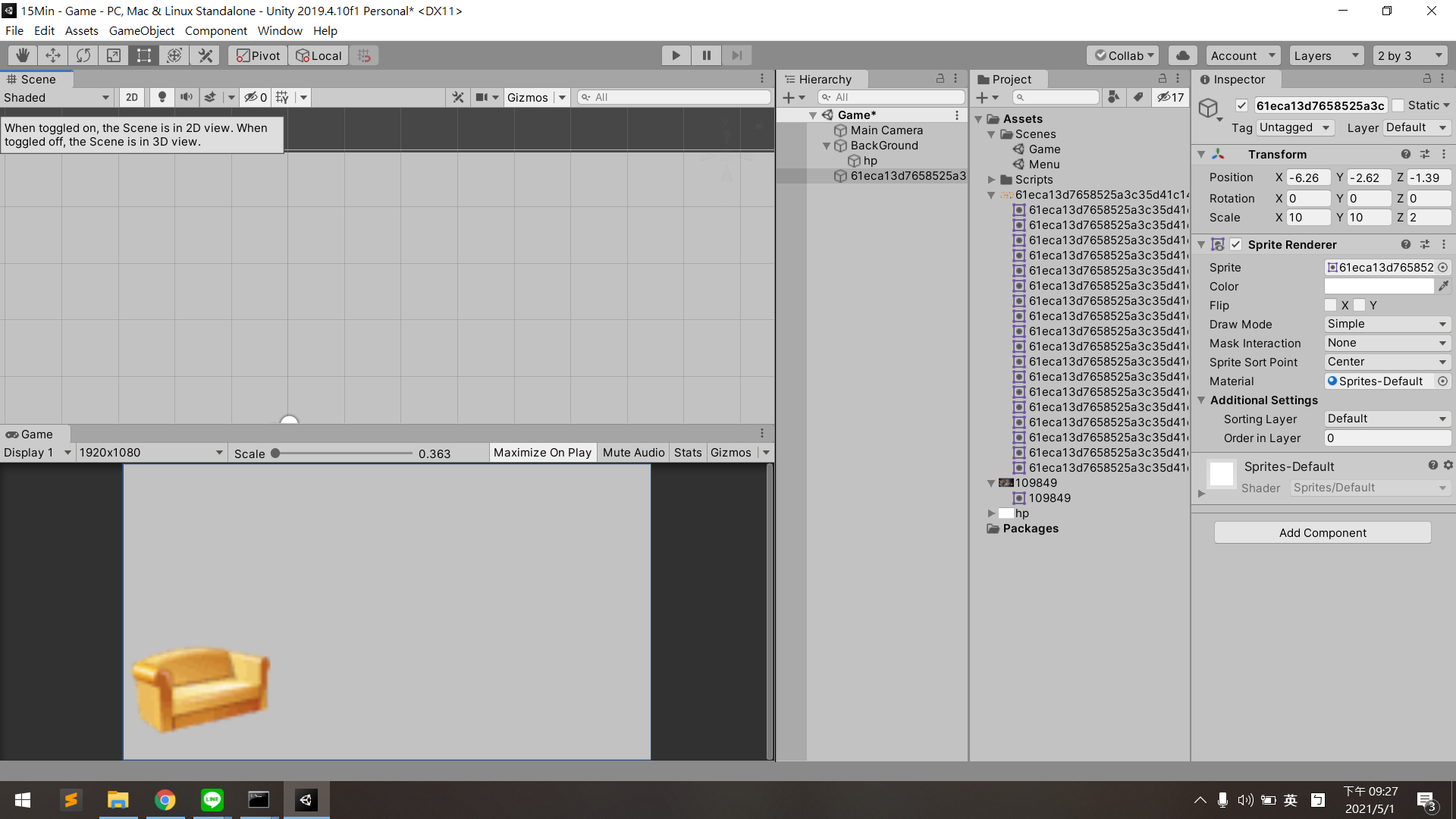
Task: Select the Move tool
Action: (x=53, y=55)
